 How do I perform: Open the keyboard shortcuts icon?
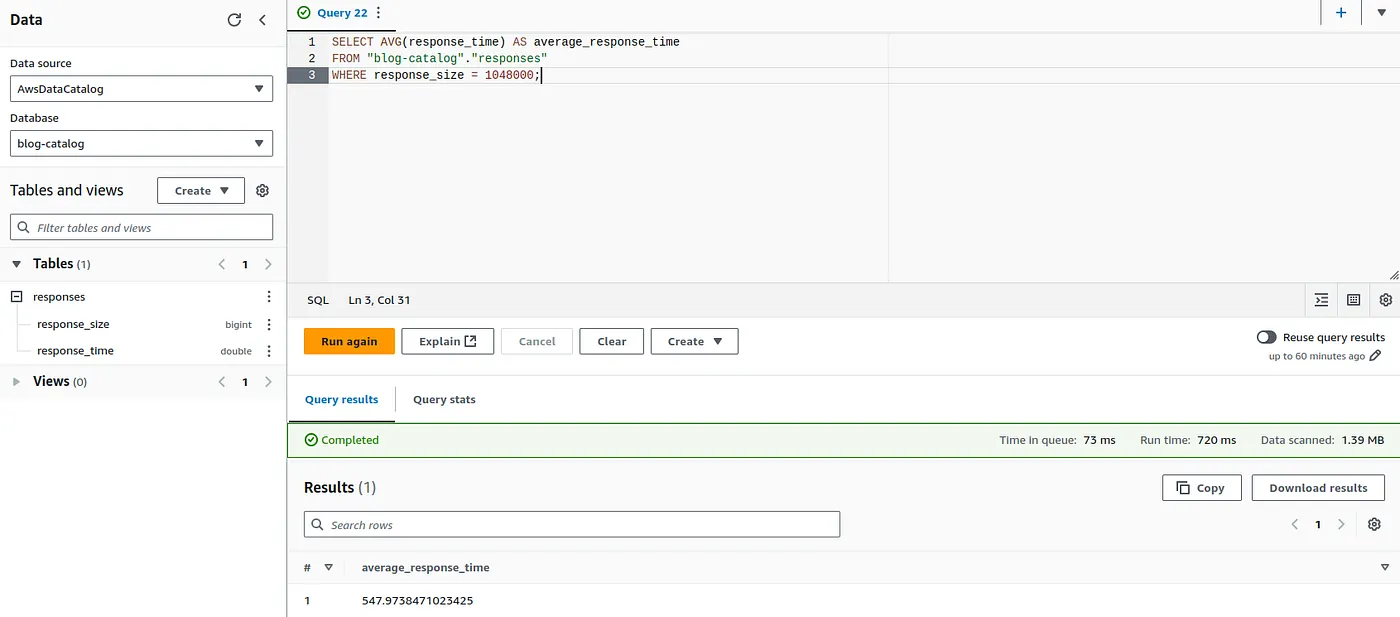[x=1353, y=300]
